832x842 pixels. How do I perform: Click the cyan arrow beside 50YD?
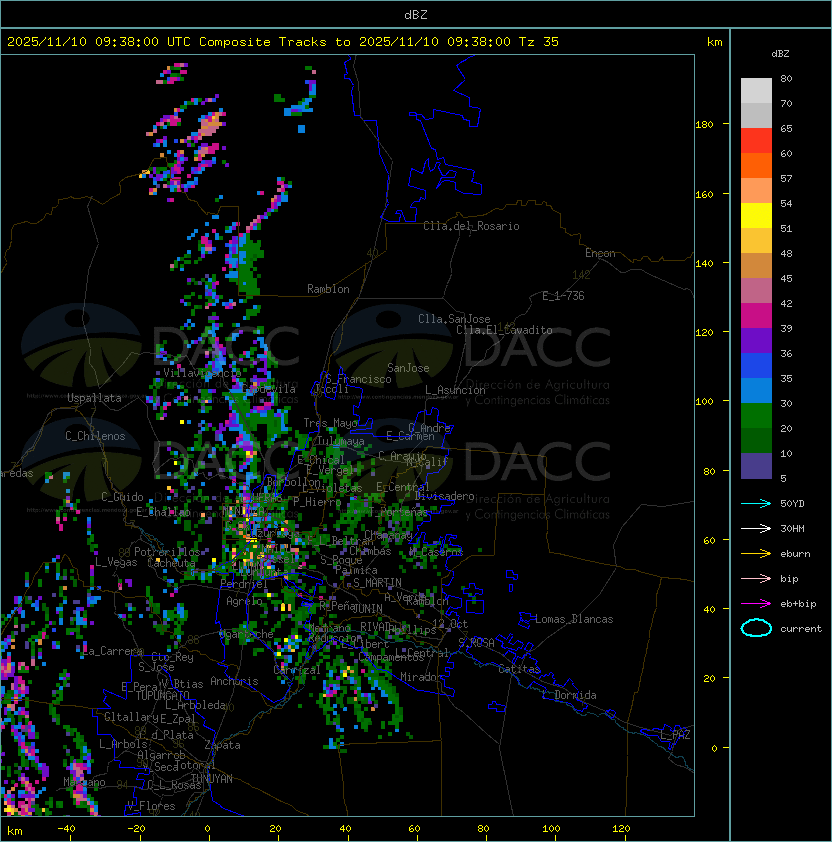coord(756,503)
